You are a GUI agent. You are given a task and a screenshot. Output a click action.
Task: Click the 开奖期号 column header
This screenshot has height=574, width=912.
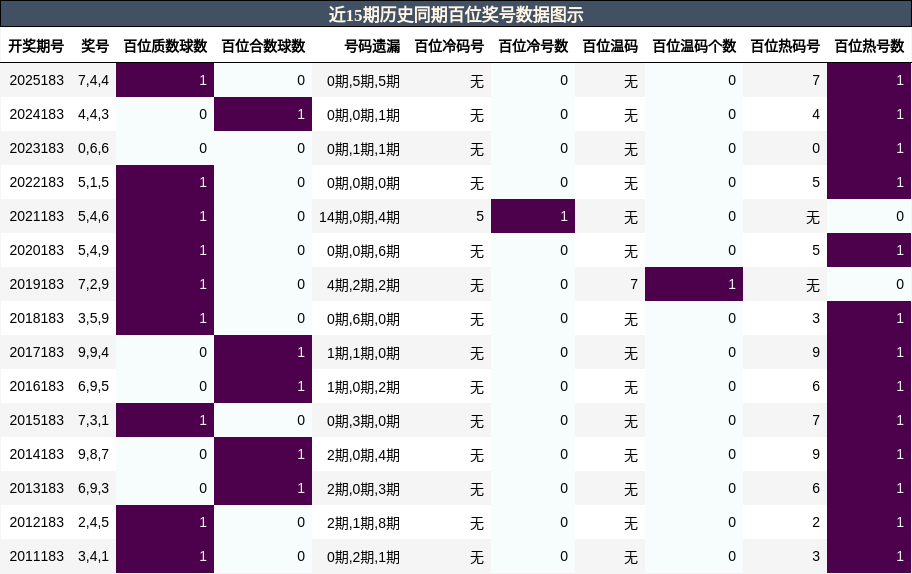(x=36, y=46)
